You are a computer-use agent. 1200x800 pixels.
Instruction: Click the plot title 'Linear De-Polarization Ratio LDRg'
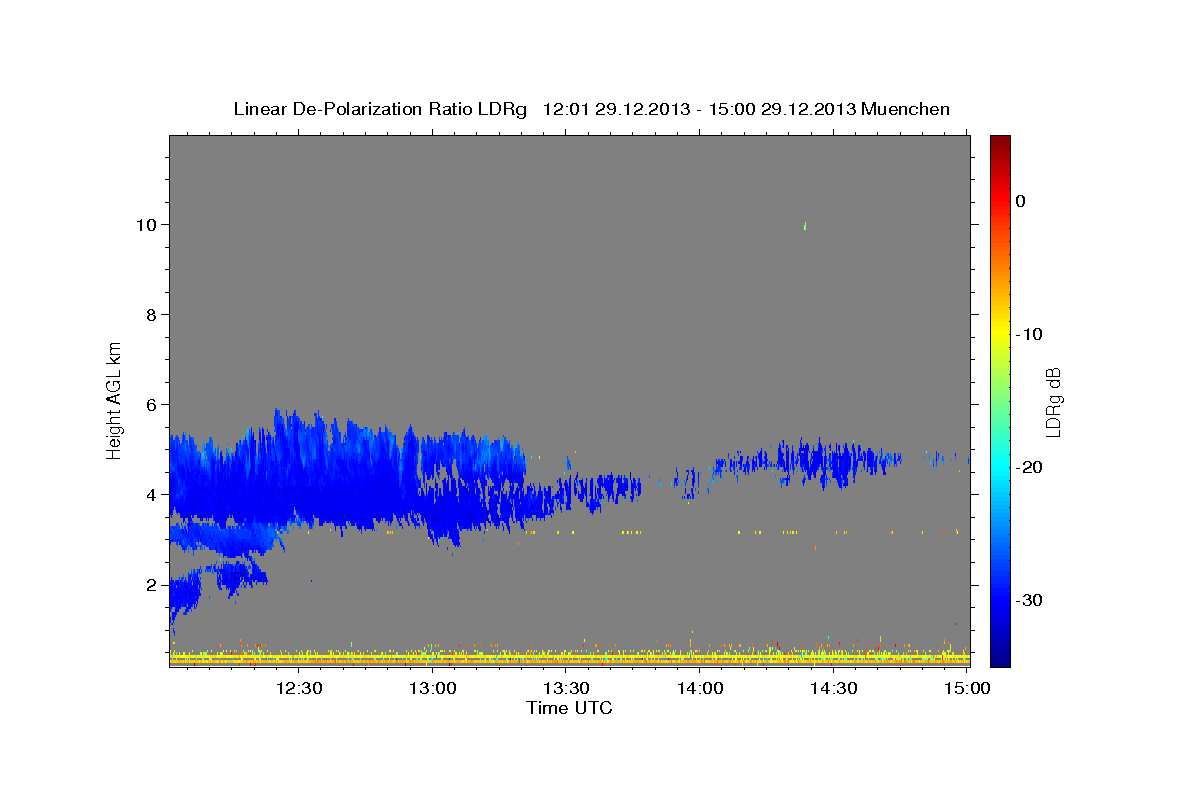(x=379, y=109)
